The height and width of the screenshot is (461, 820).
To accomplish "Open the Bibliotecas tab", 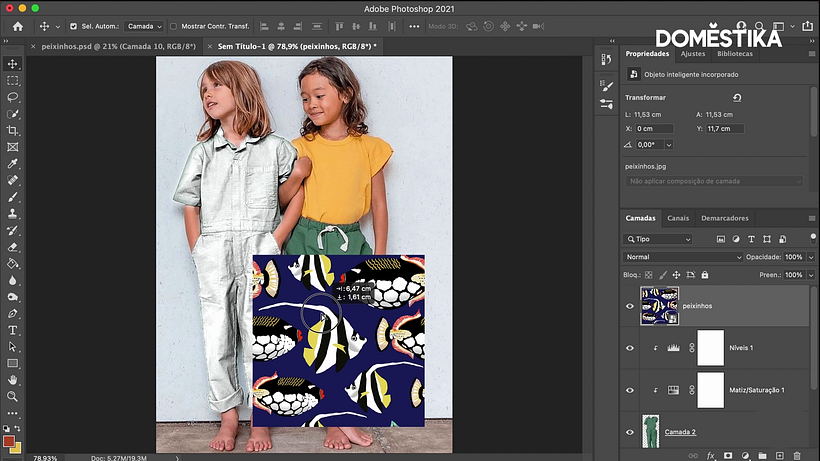I will pyautogui.click(x=735, y=54).
